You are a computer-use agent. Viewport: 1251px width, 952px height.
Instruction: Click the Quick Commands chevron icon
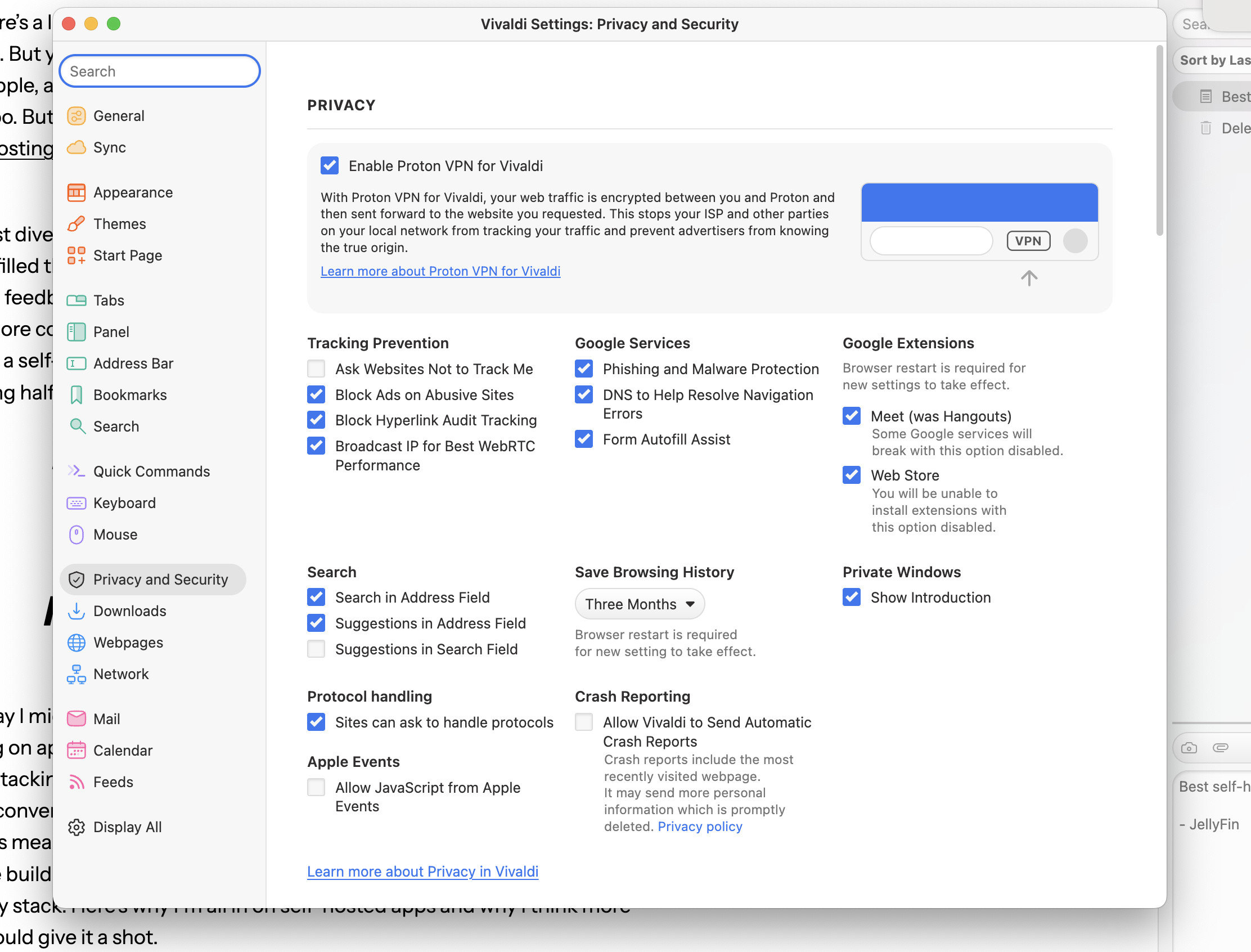tap(76, 471)
